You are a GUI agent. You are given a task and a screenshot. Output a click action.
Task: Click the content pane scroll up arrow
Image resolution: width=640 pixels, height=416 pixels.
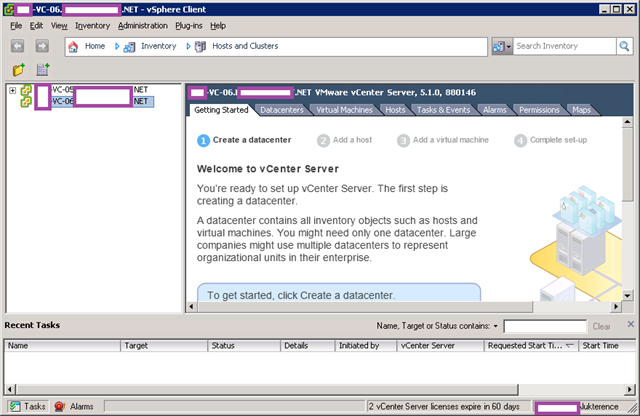click(x=627, y=122)
